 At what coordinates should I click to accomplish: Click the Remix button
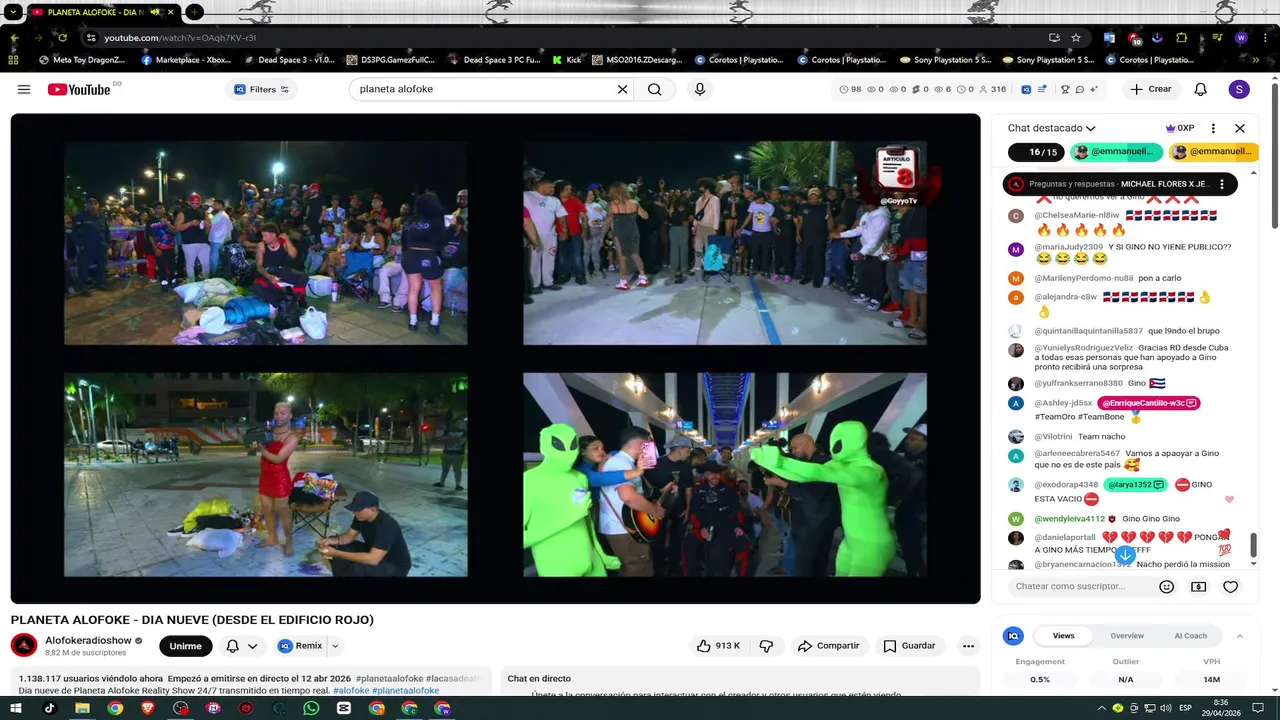300,646
